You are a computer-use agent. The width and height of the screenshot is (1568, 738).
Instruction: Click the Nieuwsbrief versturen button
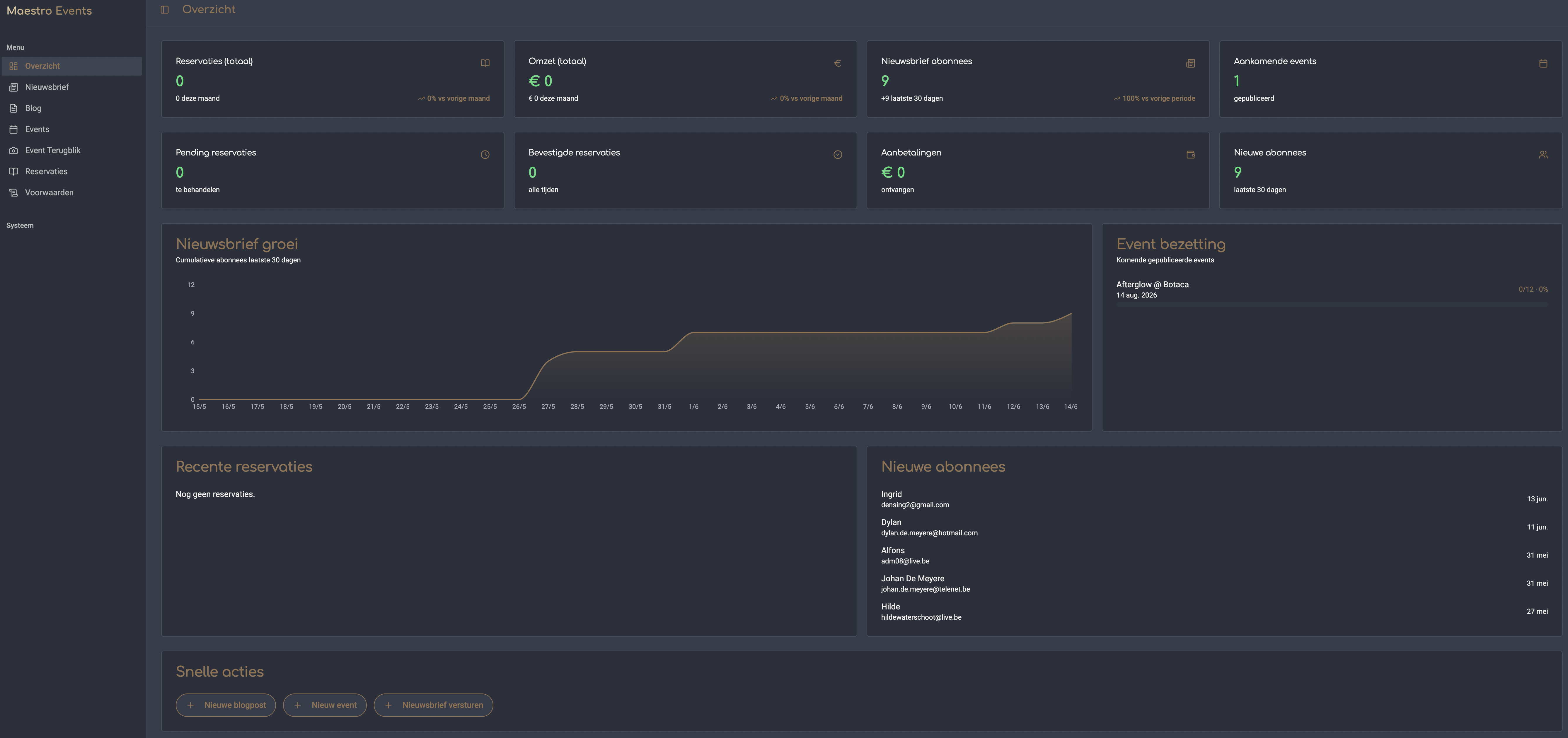(x=433, y=705)
